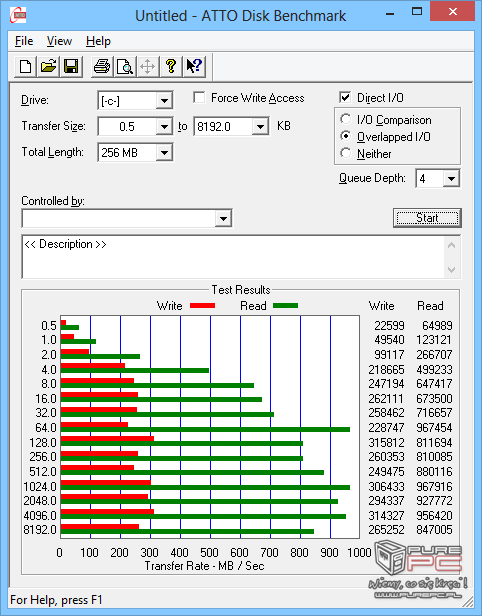Image resolution: width=482 pixels, height=616 pixels.
Task: Minimize the ATTO Disk Benchmark window
Action: pyautogui.click(x=390, y=13)
